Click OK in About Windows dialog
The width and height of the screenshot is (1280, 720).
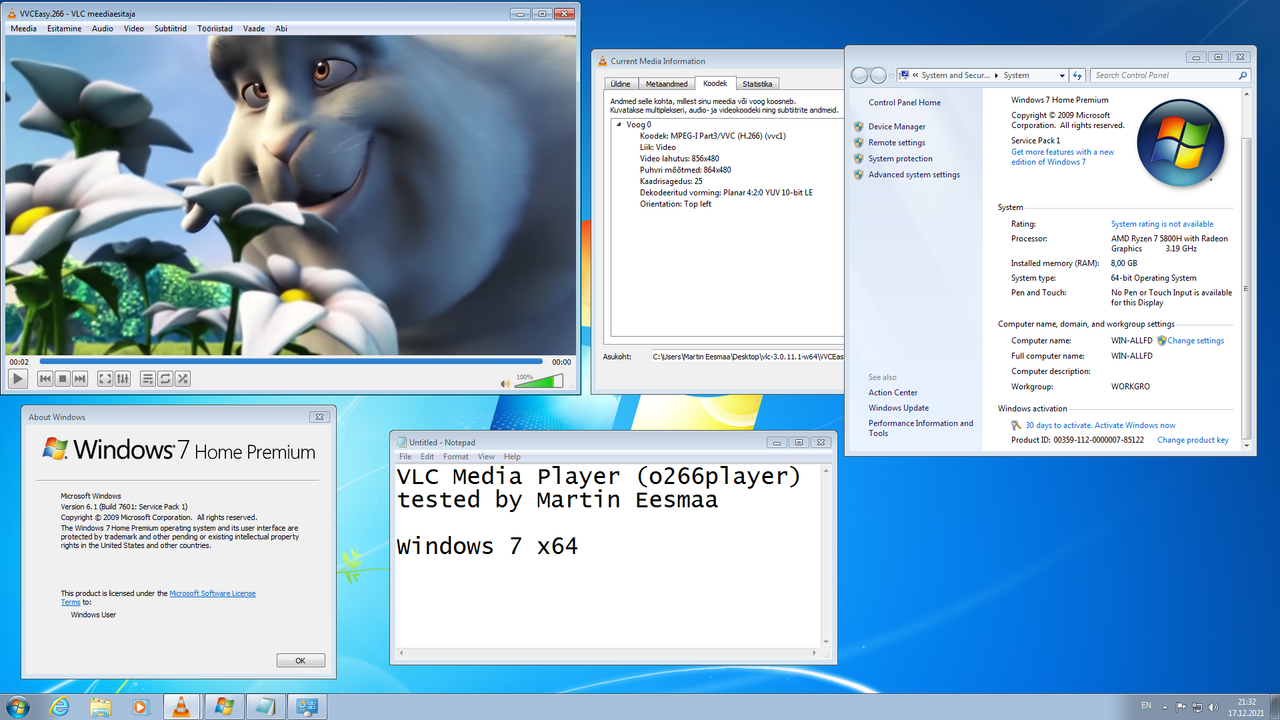301,660
